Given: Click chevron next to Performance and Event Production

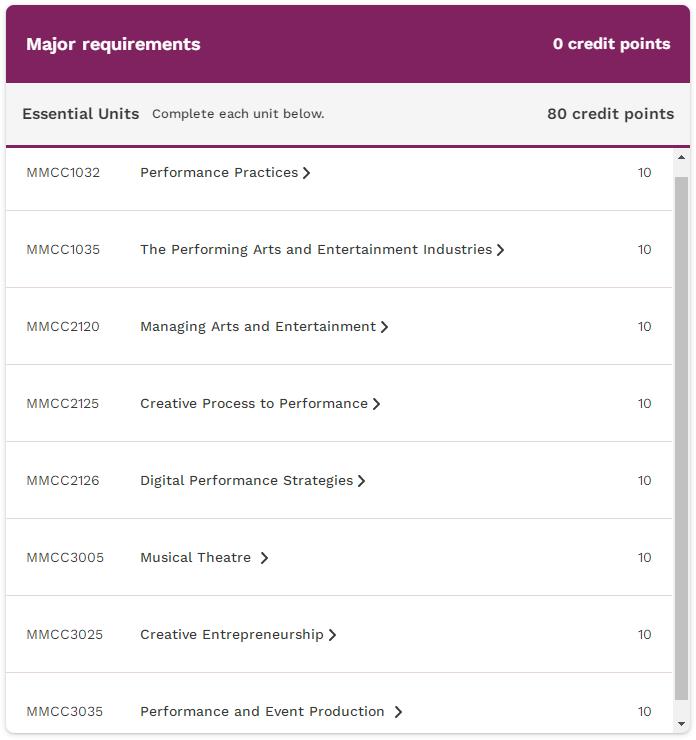Looking at the screenshot, I should (x=398, y=712).
